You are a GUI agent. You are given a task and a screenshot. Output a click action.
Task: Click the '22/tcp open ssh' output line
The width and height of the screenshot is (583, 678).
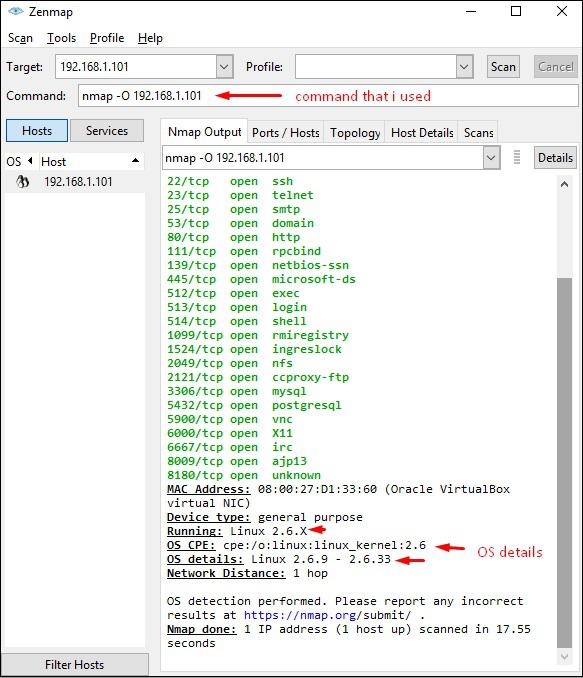(230, 181)
